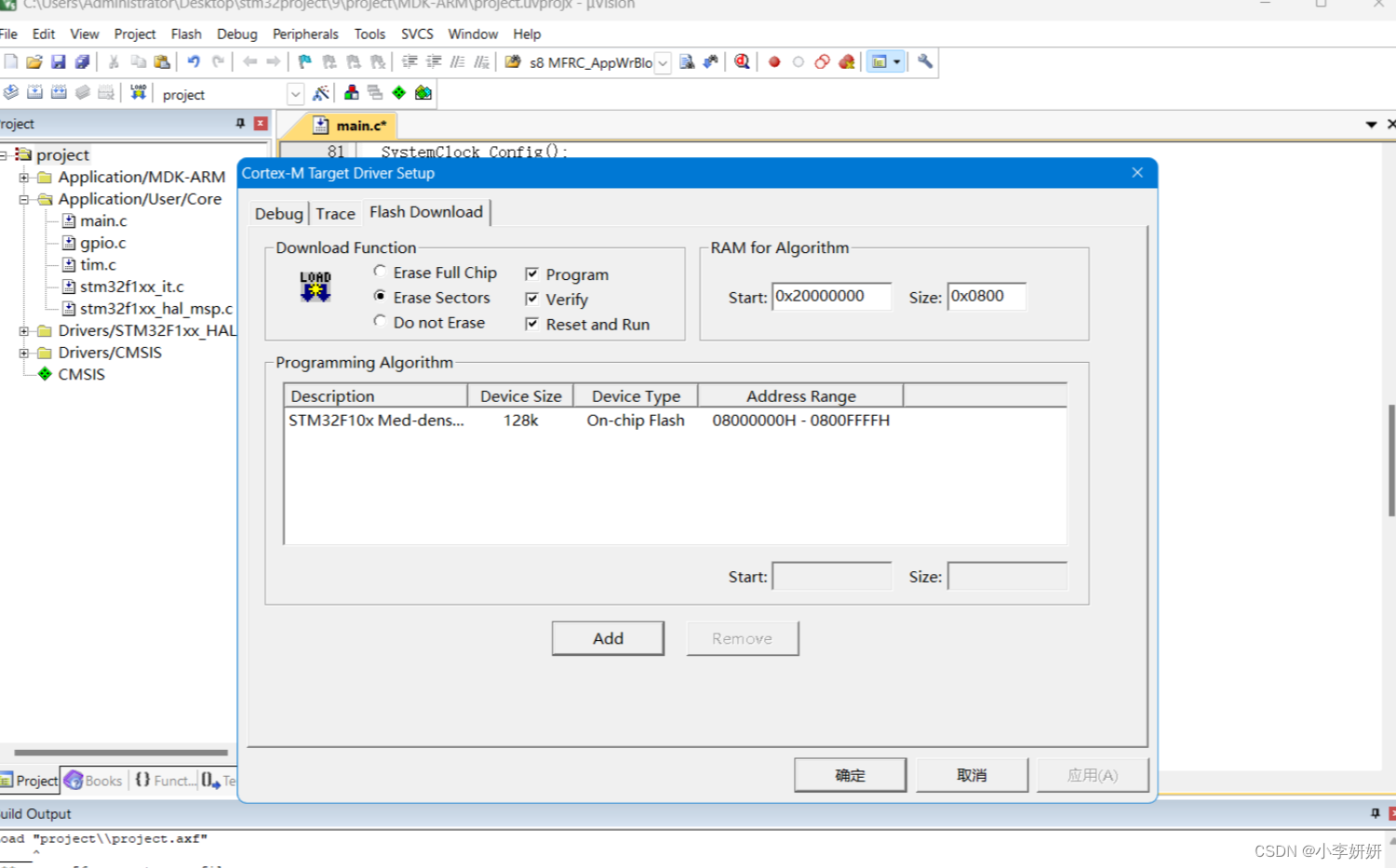Screen dimensions: 1396x868
Task: Open Options for Target with the wand icon
Action: (x=321, y=92)
